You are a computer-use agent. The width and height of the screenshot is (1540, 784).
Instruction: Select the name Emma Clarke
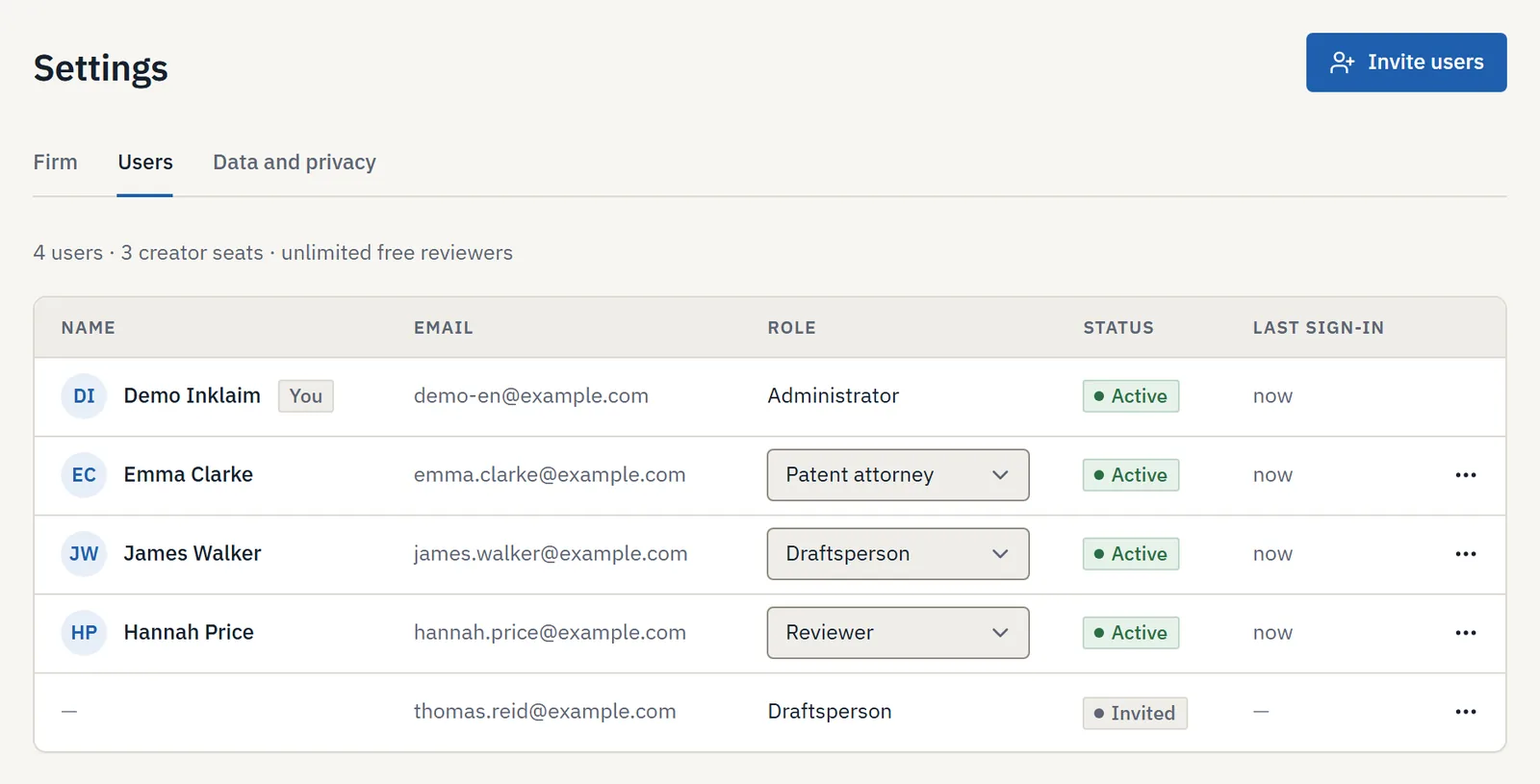189,474
